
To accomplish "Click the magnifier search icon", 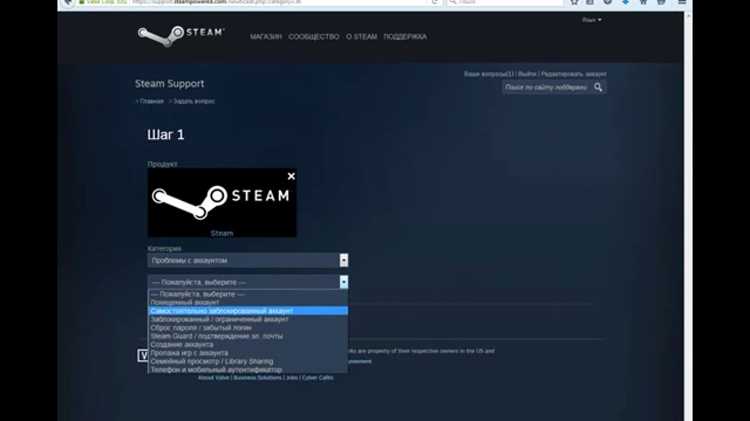I will pyautogui.click(x=598, y=87).
